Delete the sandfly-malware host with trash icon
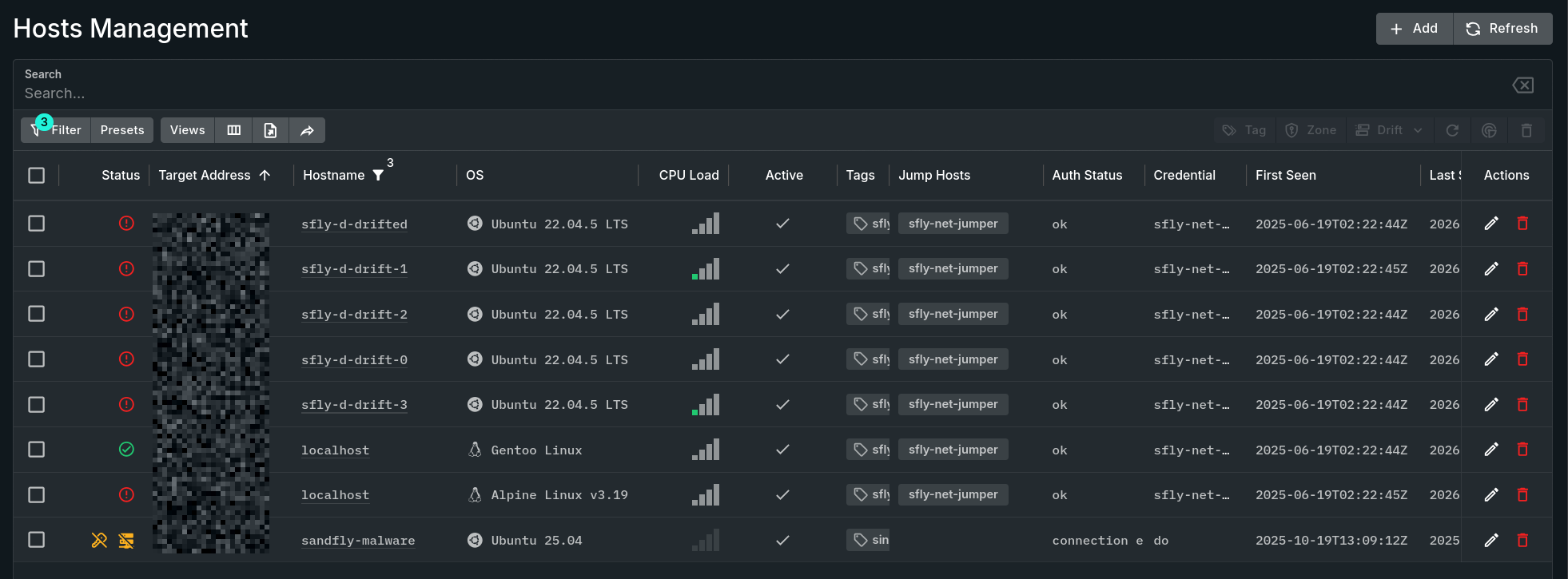The height and width of the screenshot is (579, 1568). pyautogui.click(x=1522, y=541)
